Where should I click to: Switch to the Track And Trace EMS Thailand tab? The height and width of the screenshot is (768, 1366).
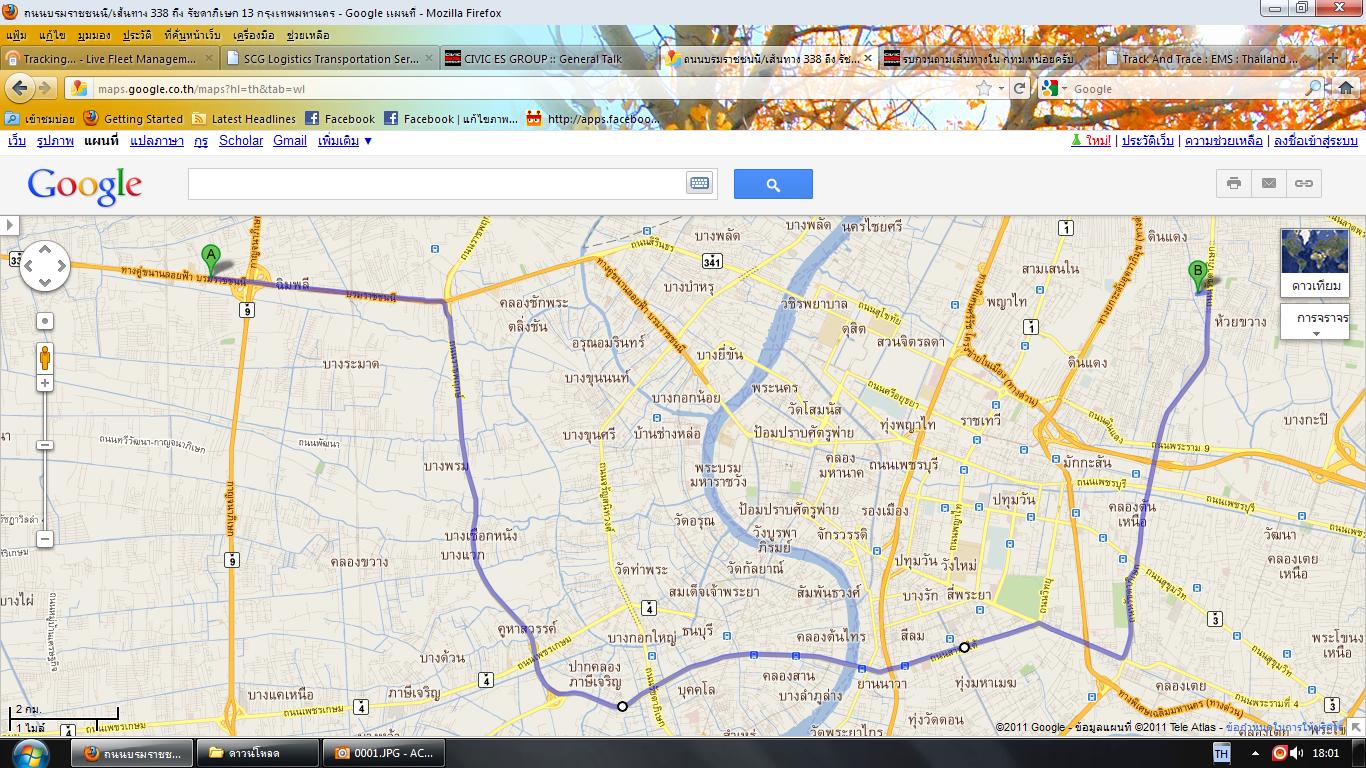(1207, 59)
